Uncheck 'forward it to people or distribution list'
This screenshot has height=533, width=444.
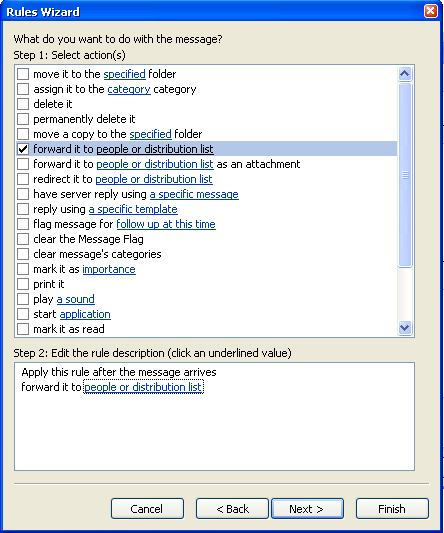pyautogui.click(x=23, y=149)
